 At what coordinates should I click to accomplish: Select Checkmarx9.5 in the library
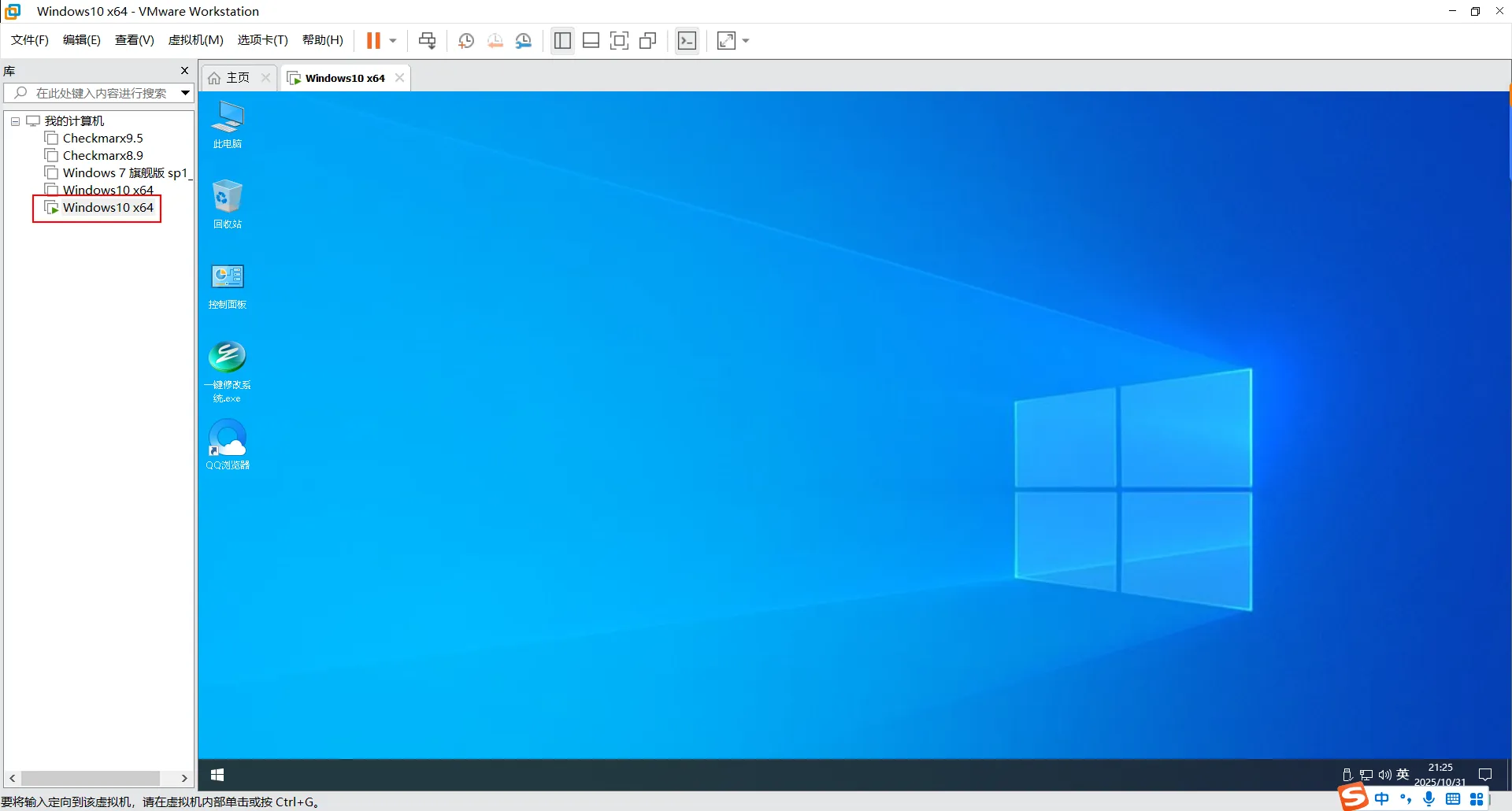pos(102,139)
